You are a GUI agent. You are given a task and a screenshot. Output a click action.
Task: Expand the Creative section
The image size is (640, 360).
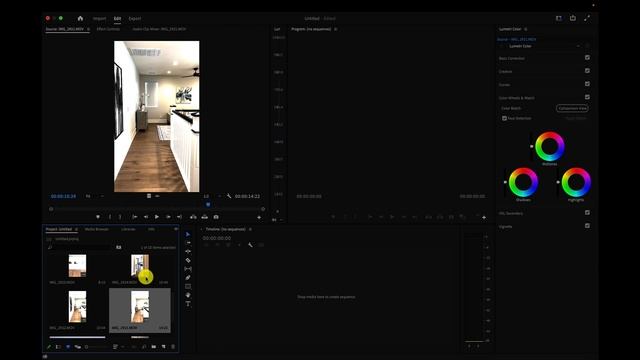coord(505,71)
